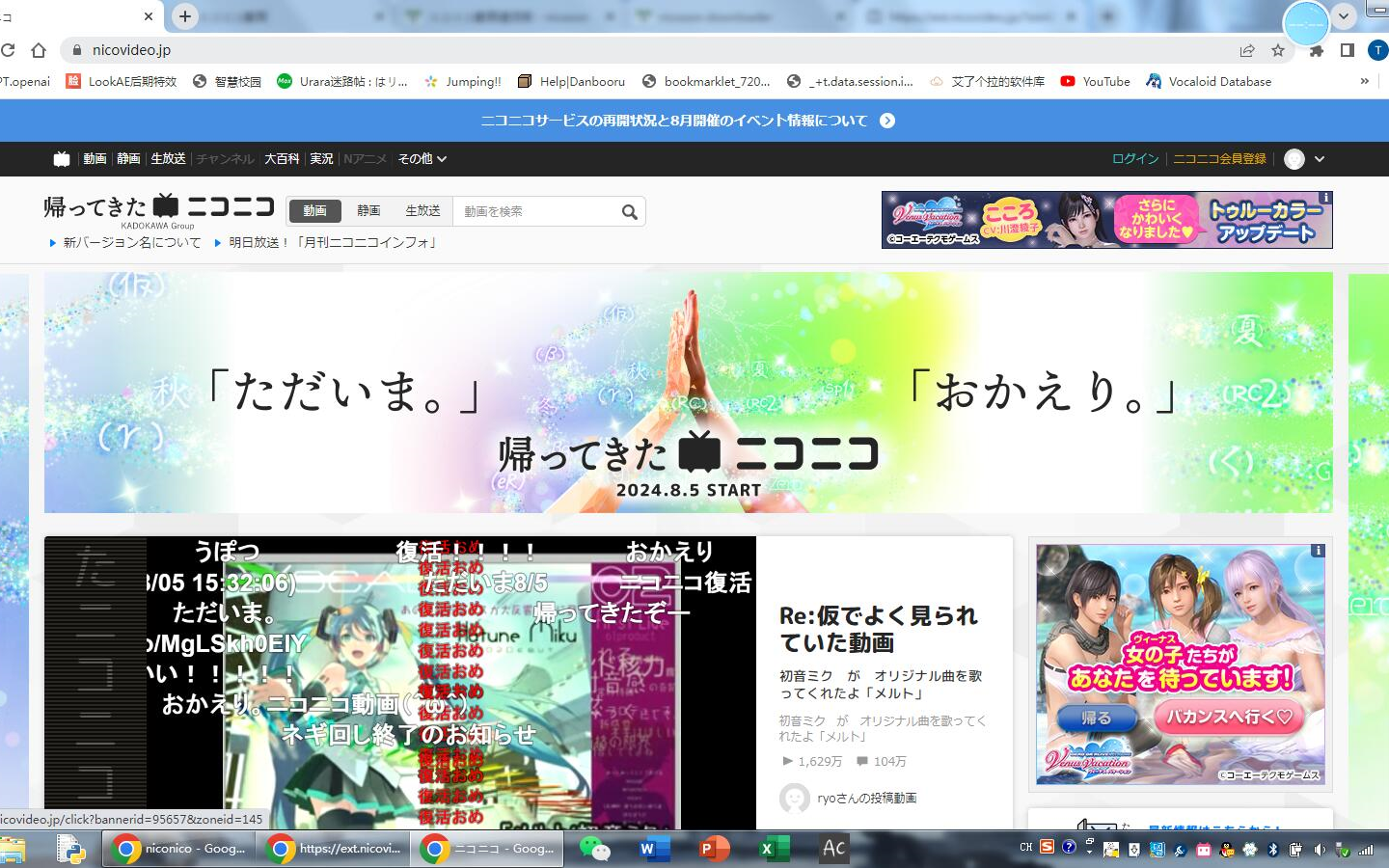Go to Chrome home page
This screenshot has width=1389, height=868.
[x=39, y=50]
